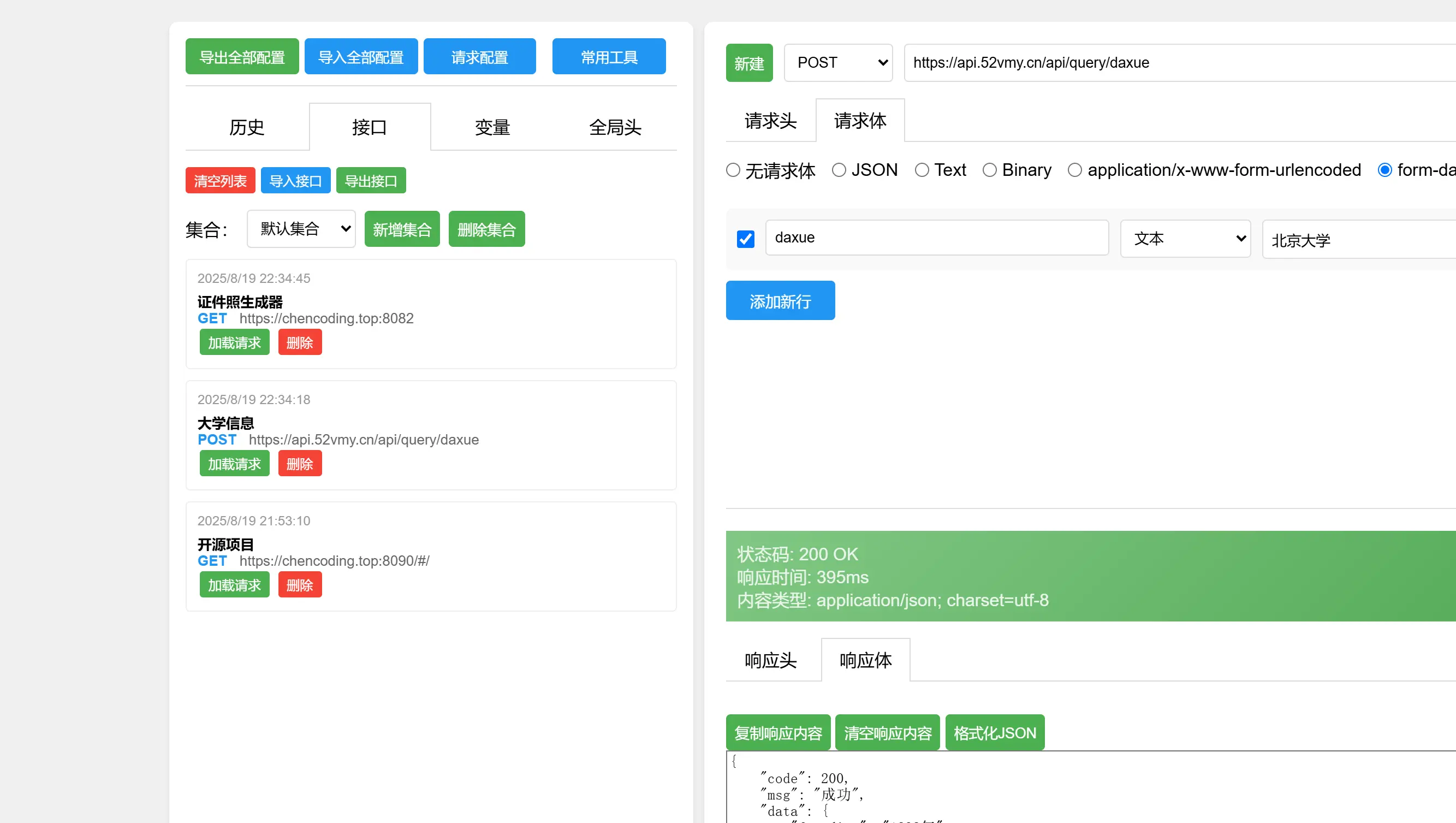Screen dimensions: 1456x823
Task: Select the Binary request body option
Action: (x=990, y=170)
